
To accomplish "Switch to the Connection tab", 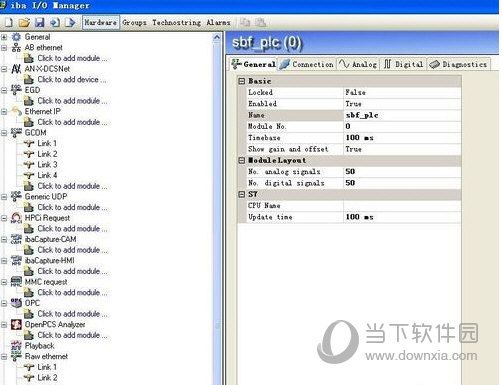I will pos(307,64).
